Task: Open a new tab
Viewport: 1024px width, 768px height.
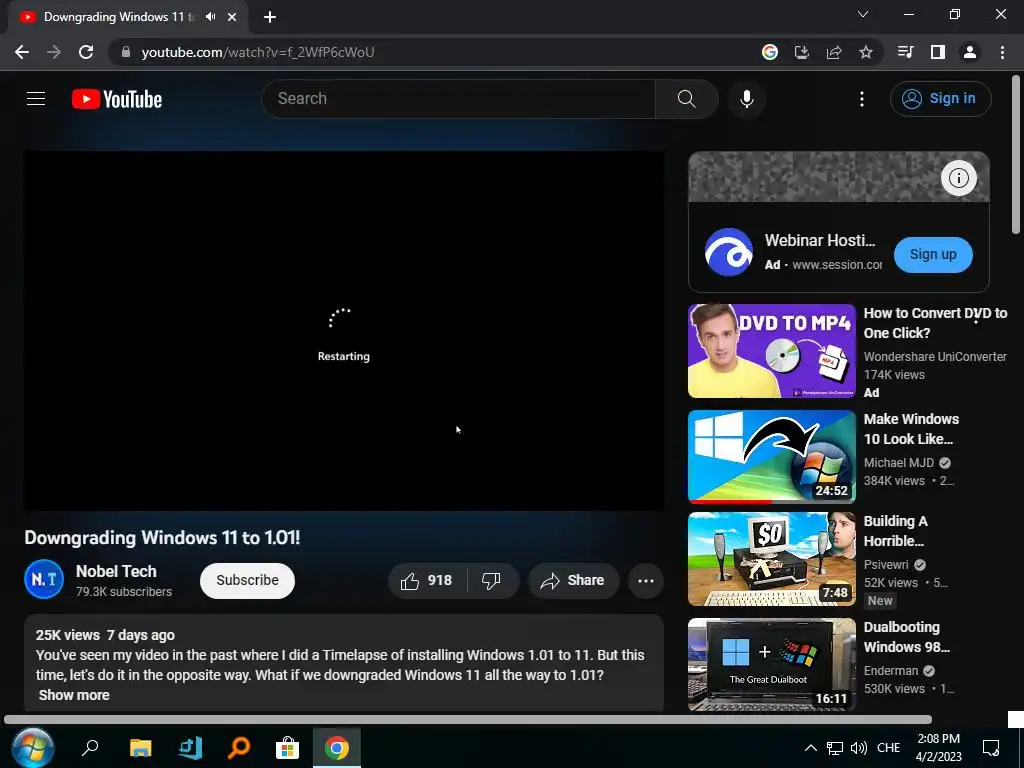Action: (x=270, y=18)
